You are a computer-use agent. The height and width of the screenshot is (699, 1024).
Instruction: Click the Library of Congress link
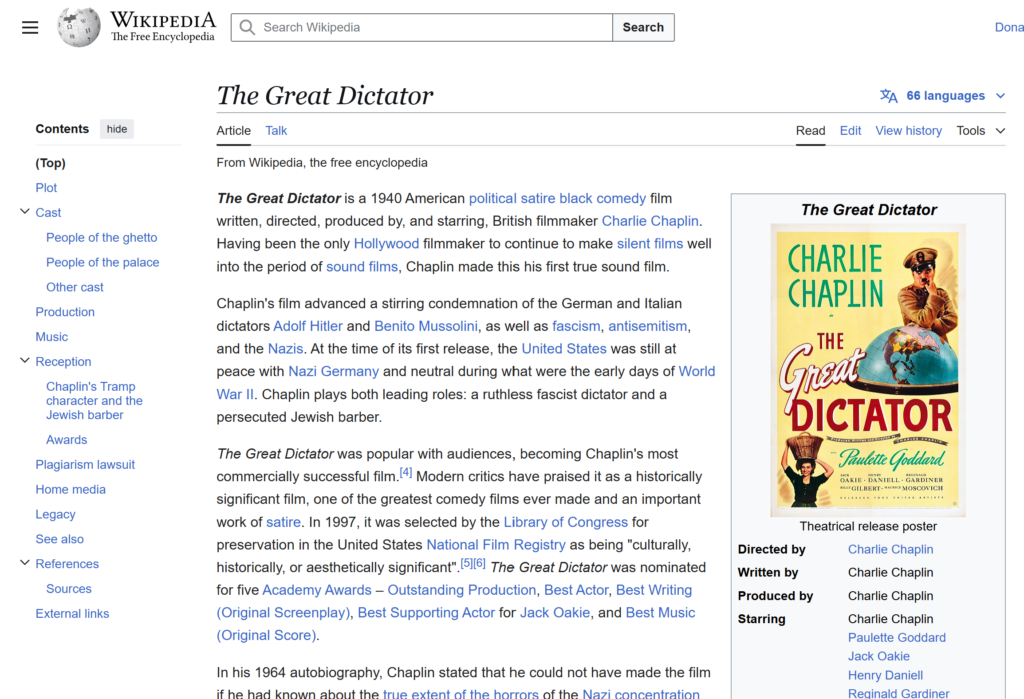tap(565, 522)
